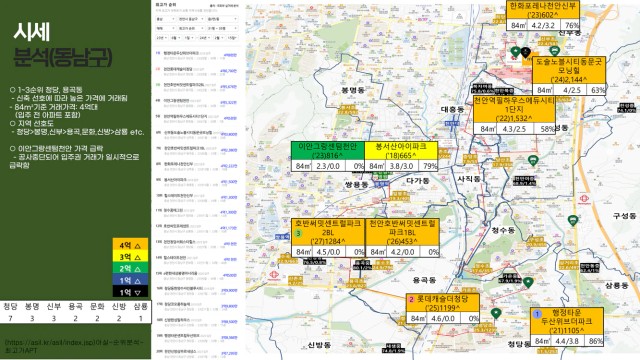This screenshot has width=640, height=360.
Task: Click the orange 4억 legend swatch
Action: (x=130, y=245)
